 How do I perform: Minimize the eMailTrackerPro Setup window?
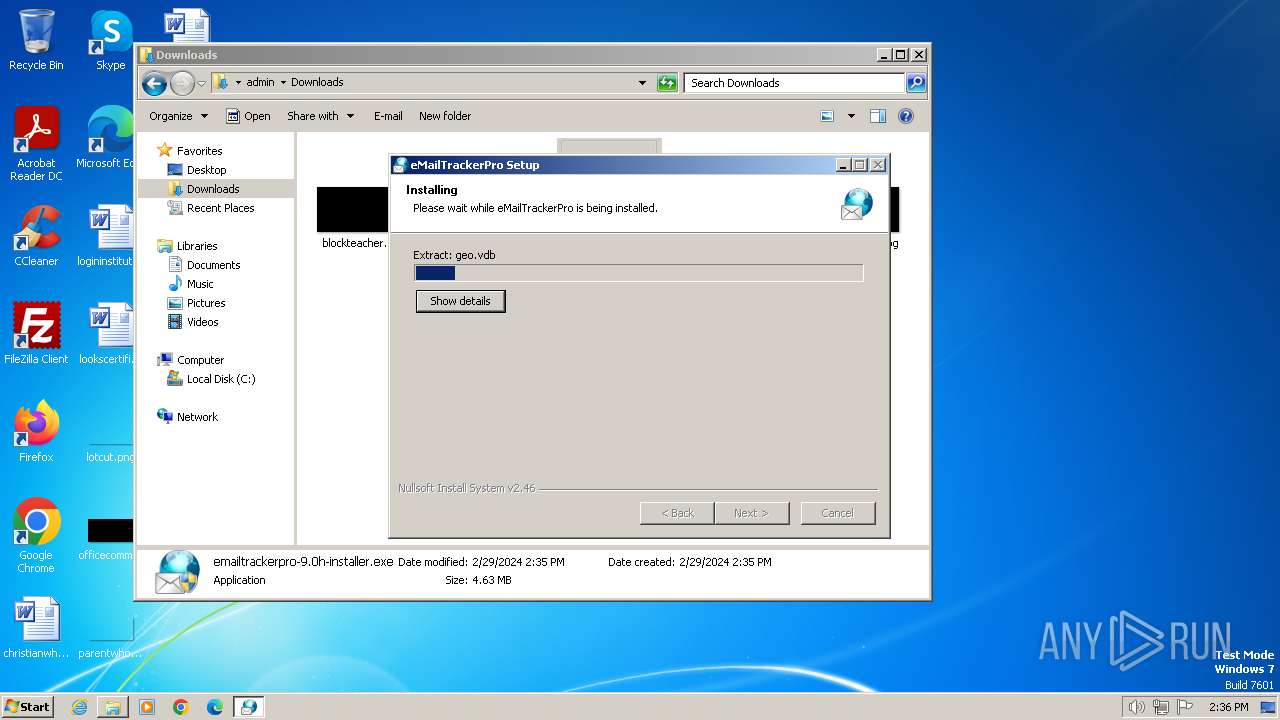click(843, 165)
